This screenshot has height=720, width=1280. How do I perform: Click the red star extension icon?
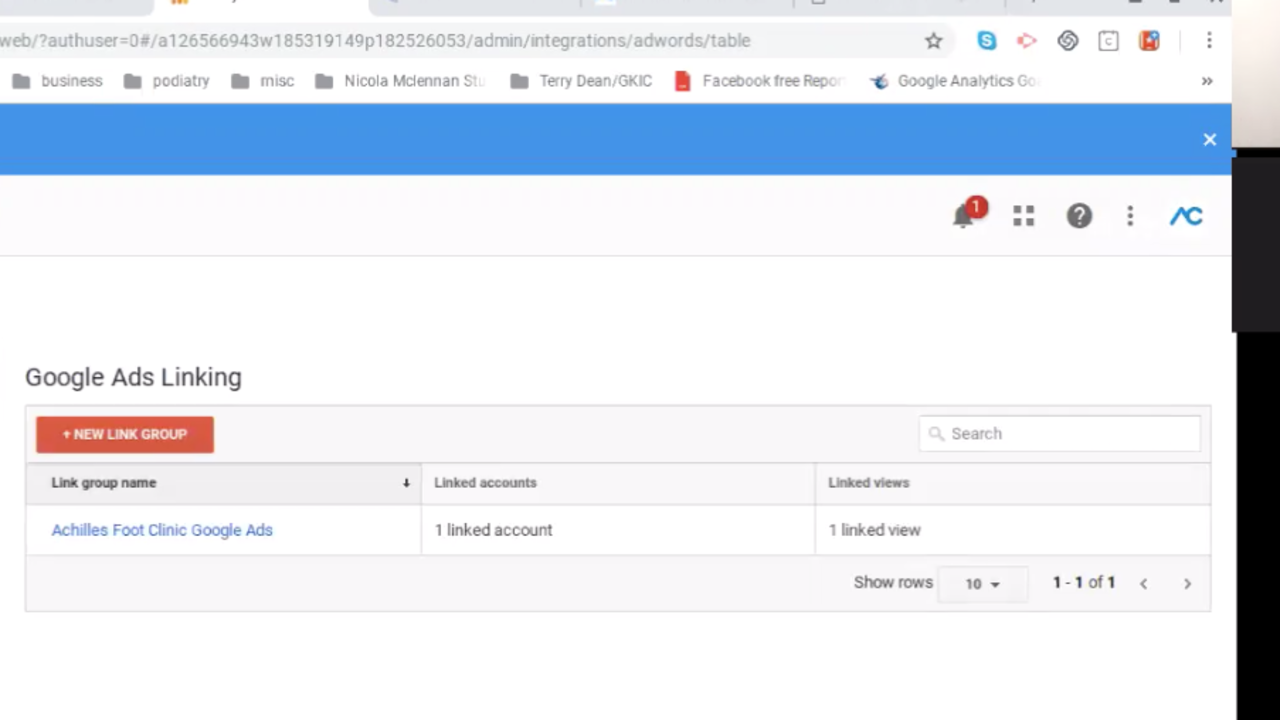(x=1149, y=41)
